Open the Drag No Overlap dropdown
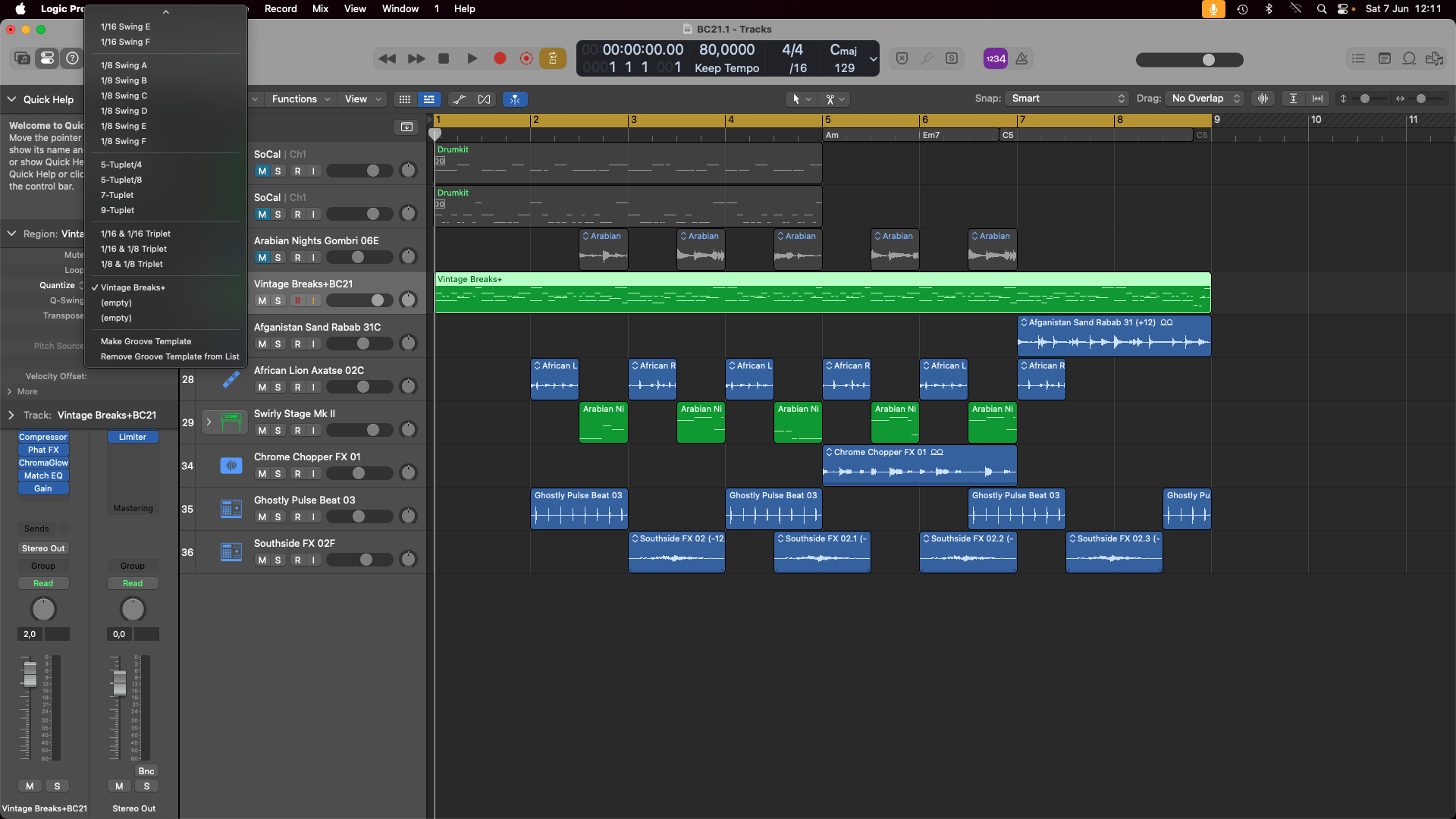This screenshot has width=1456, height=819. 1206,99
